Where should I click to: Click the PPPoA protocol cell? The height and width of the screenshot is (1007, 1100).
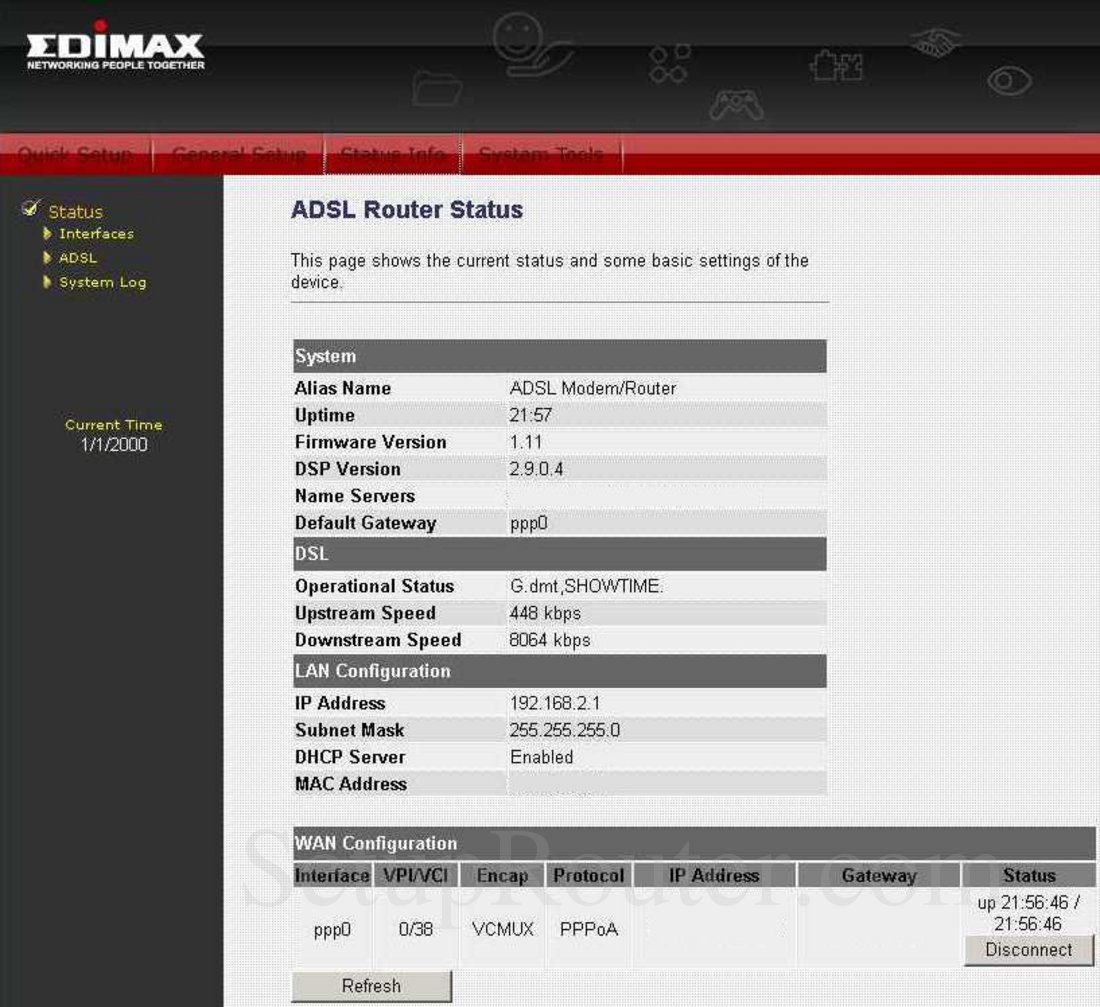pyautogui.click(x=589, y=929)
